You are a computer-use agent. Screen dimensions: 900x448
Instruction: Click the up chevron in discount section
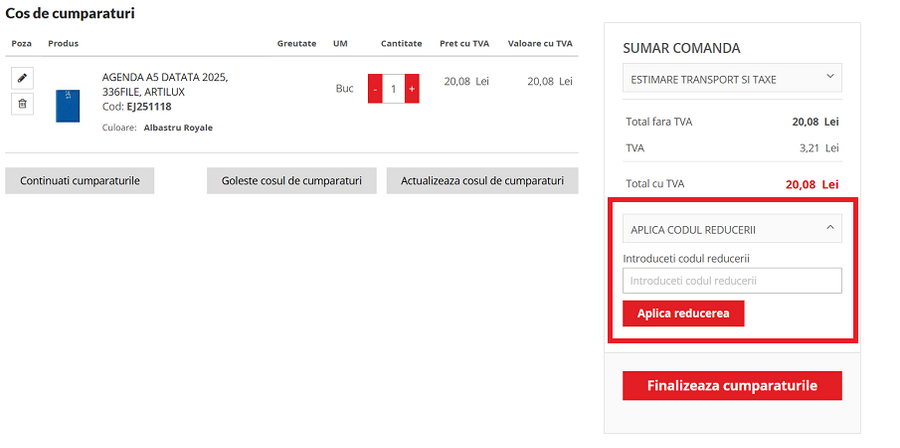(829, 228)
